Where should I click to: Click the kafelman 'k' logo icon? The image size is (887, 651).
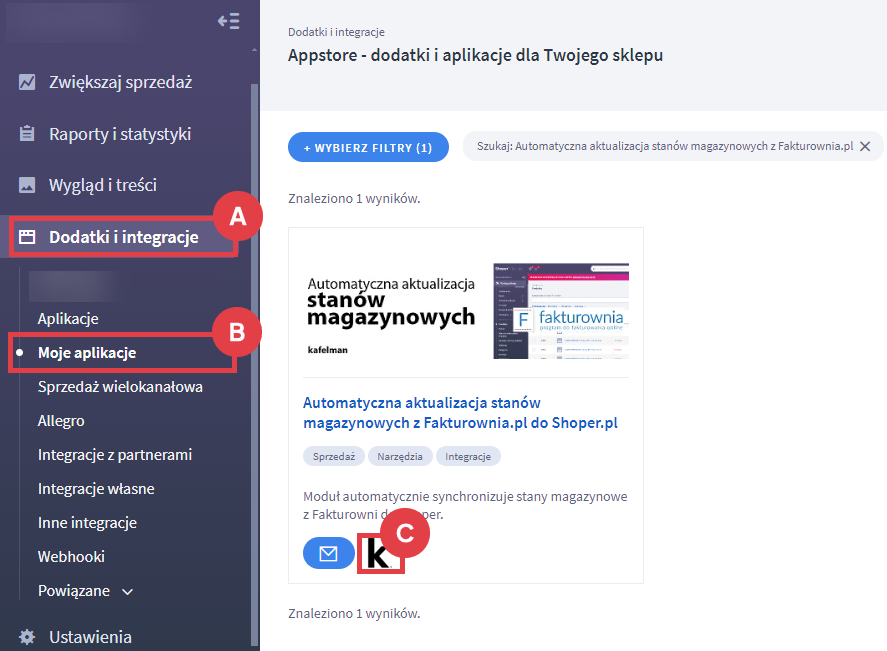380,554
